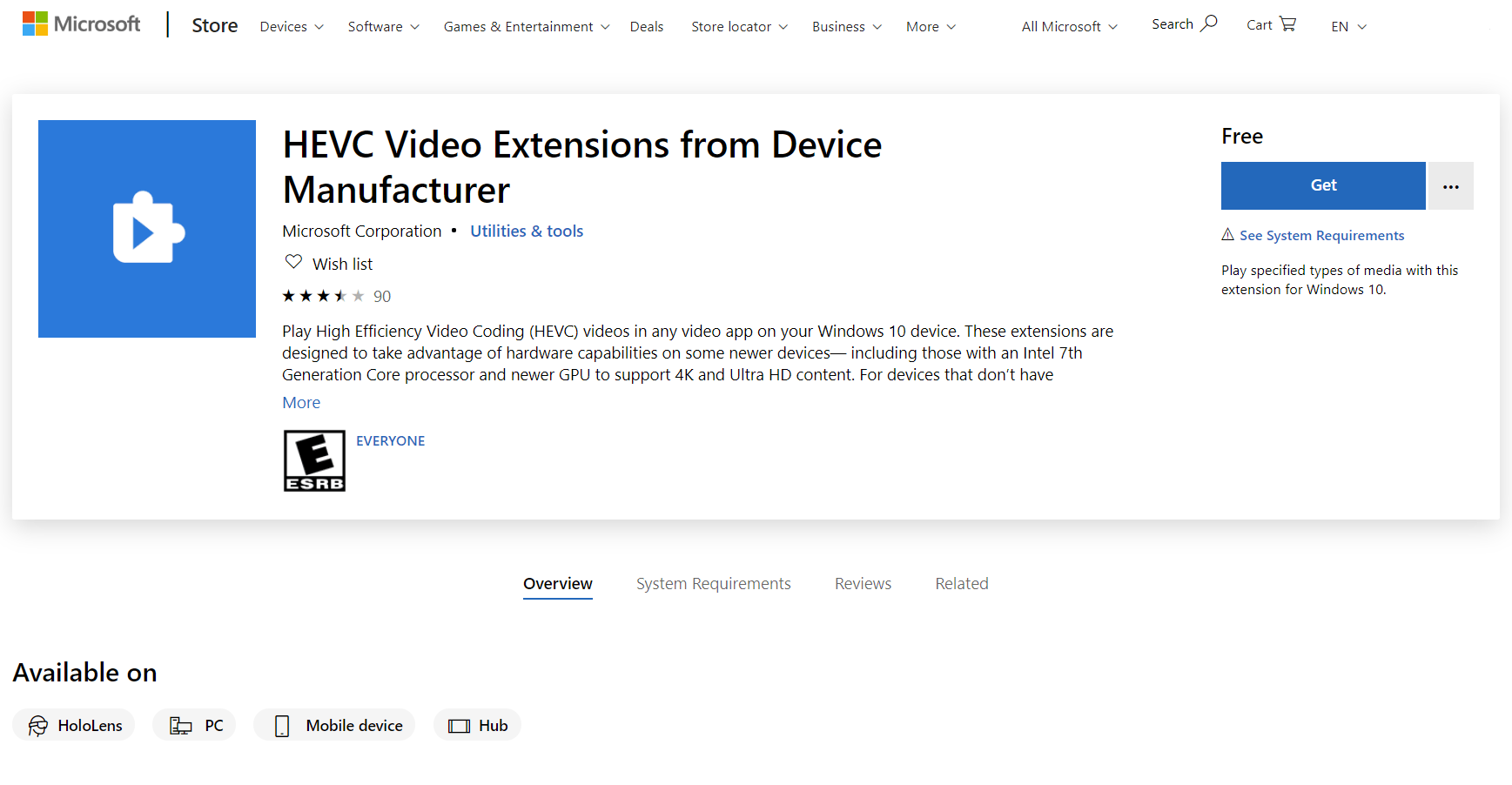Toggle the Wish list heart
1512x785 pixels.
(294, 262)
